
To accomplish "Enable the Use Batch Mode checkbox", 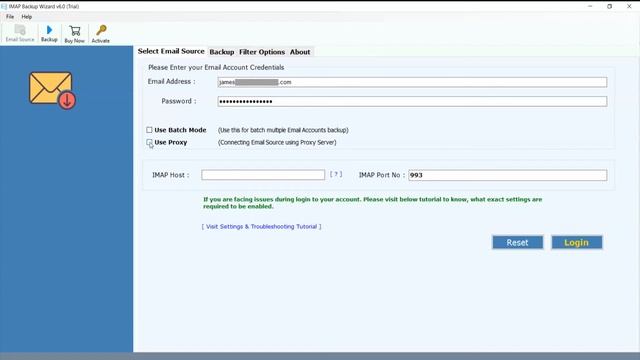I will pyautogui.click(x=149, y=130).
